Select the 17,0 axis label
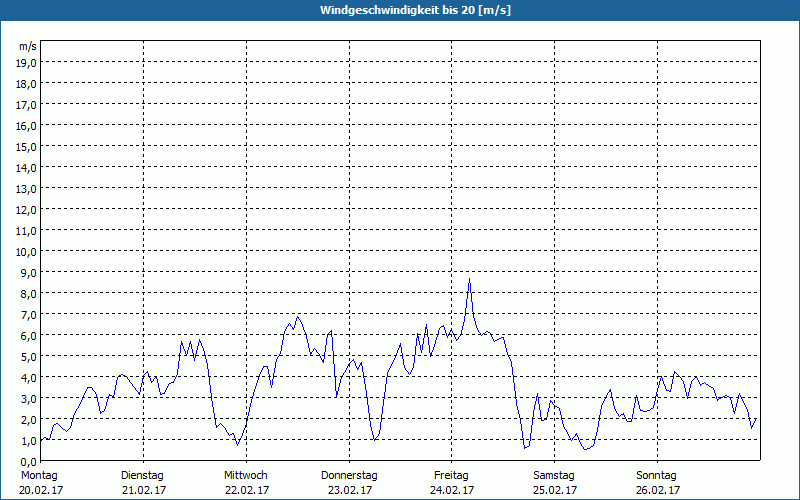The width and height of the screenshot is (800, 500). click(27, 105)
